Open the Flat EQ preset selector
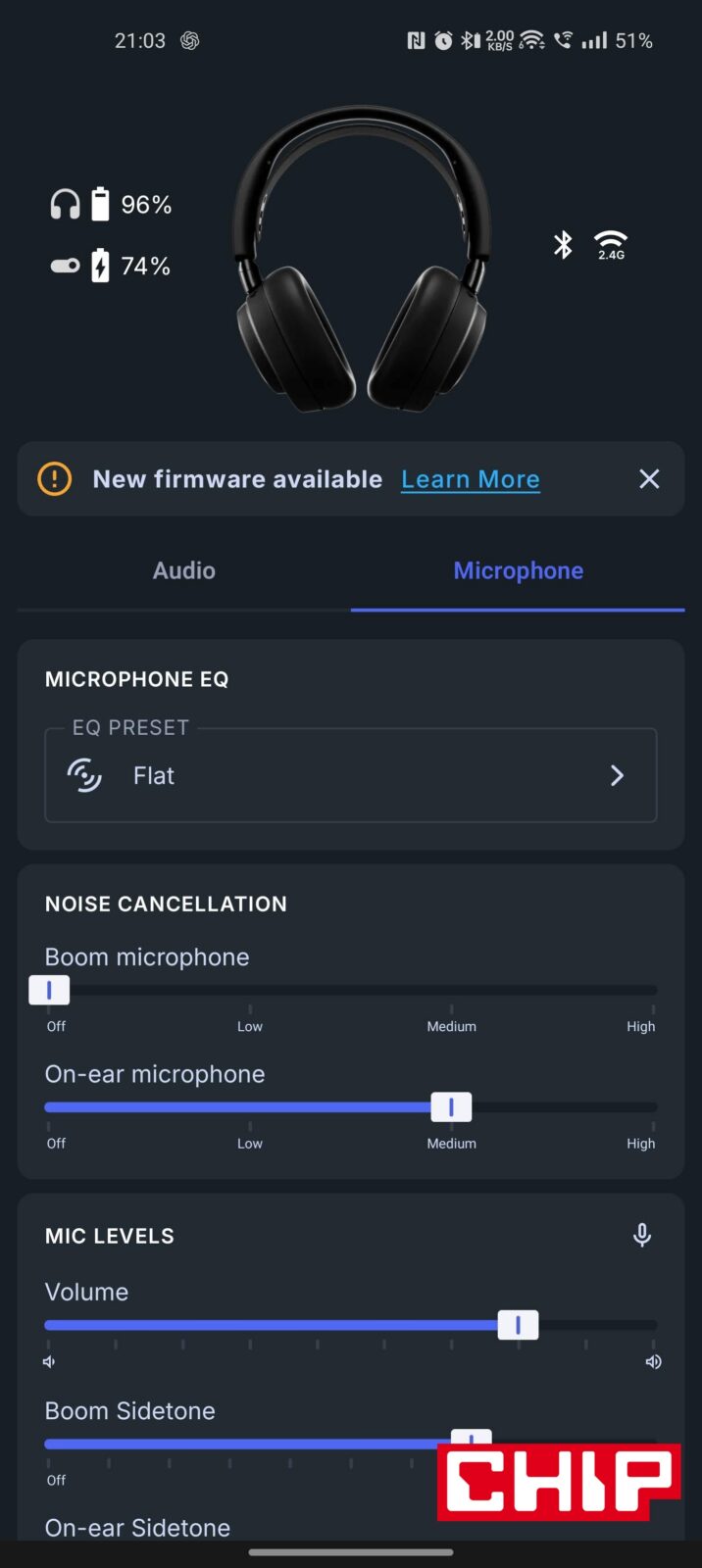The height and width of the screenshot is (1568, 702). point(350,775)
